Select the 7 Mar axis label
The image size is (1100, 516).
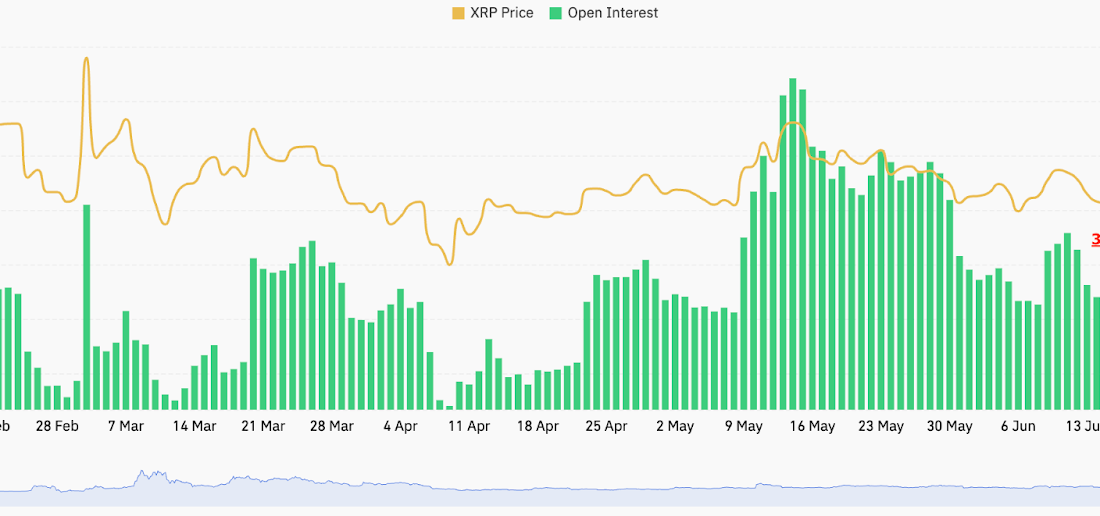tap(125, 426)
